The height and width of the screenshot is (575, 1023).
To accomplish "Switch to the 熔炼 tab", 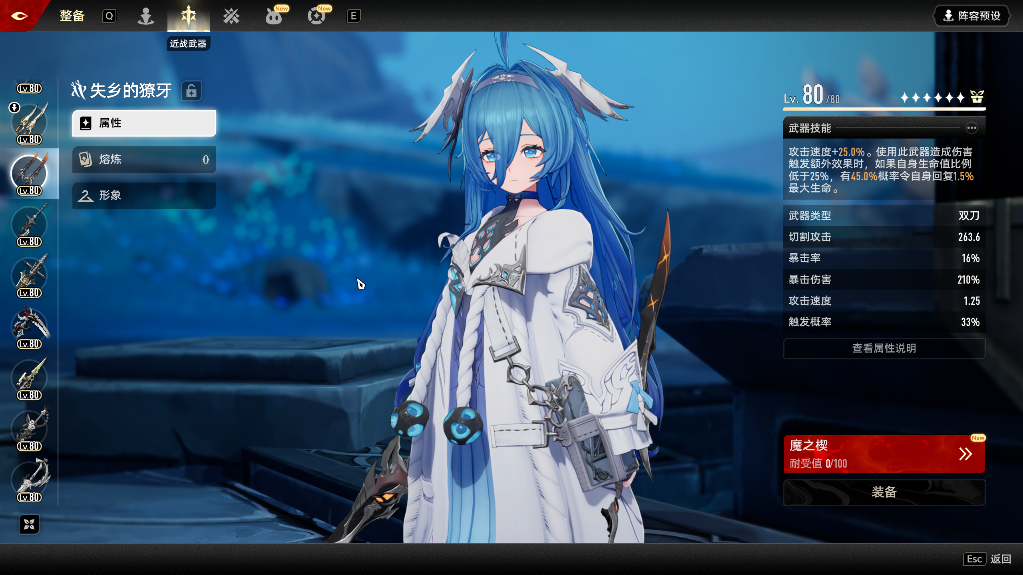I will [144, 159].
